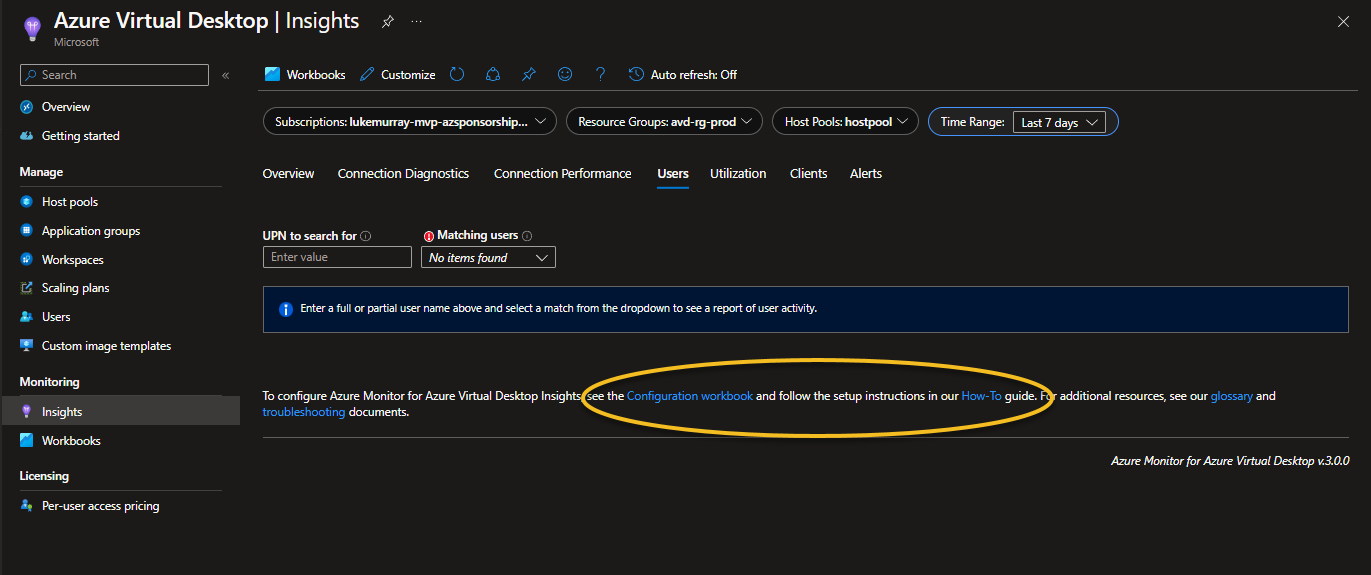
Task: Open the troubleshooting documents link
Action: click(304, 412)
